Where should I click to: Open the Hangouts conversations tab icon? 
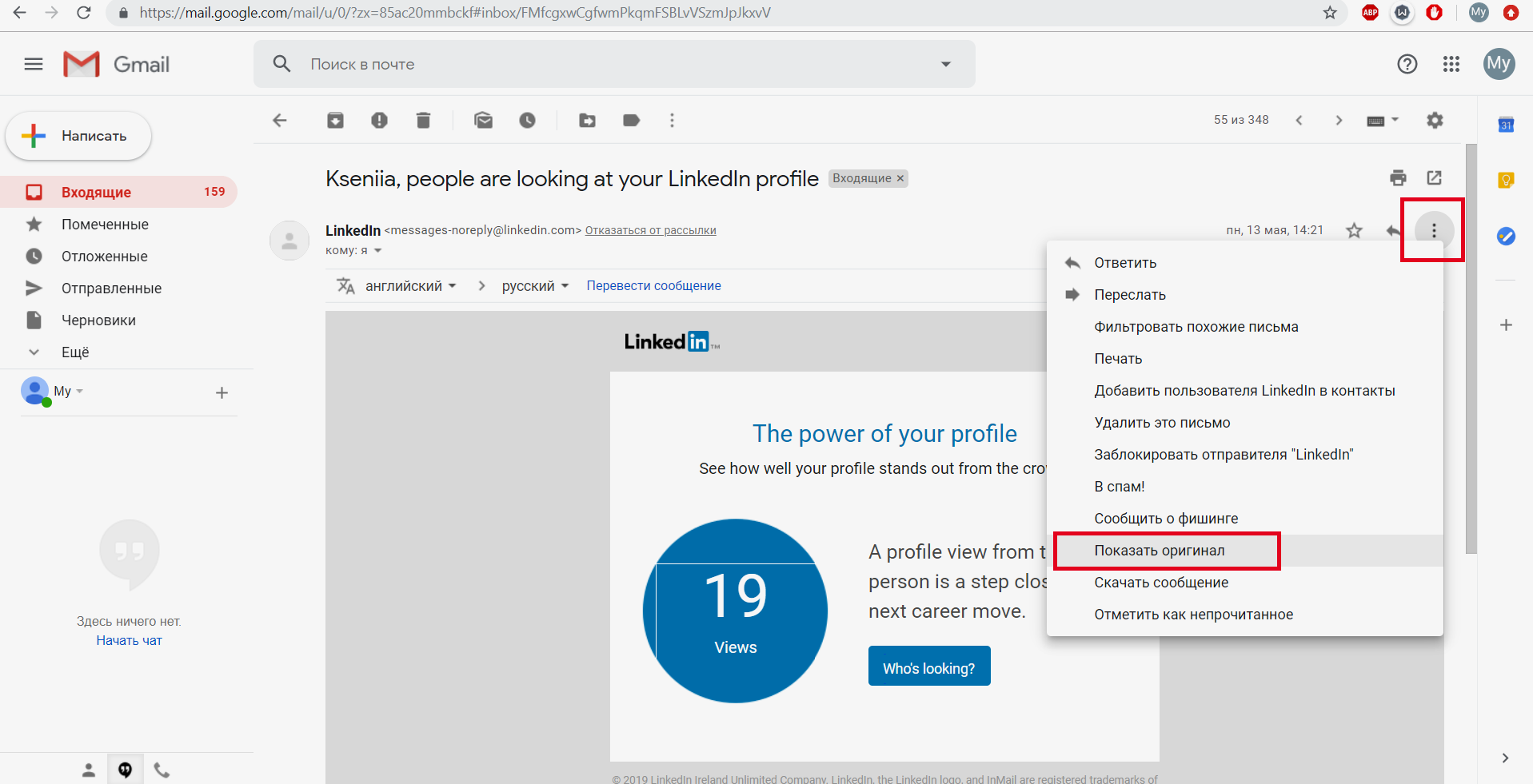click(x=126, y=770)
